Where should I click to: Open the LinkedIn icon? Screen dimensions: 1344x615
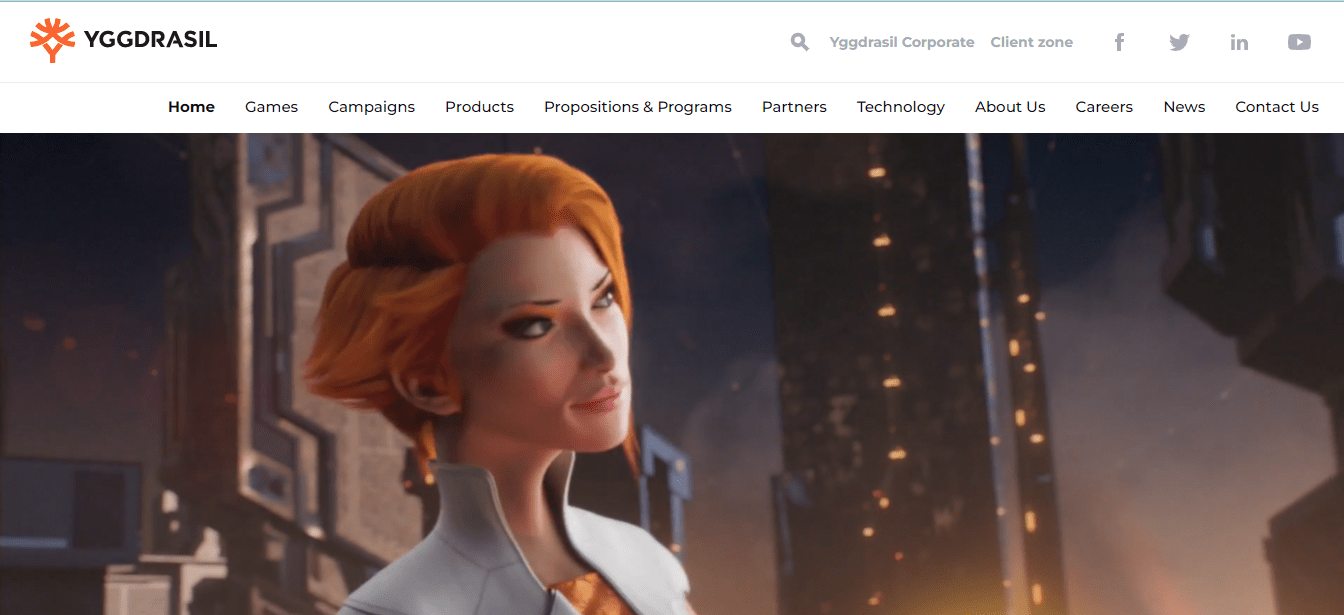1239,42
